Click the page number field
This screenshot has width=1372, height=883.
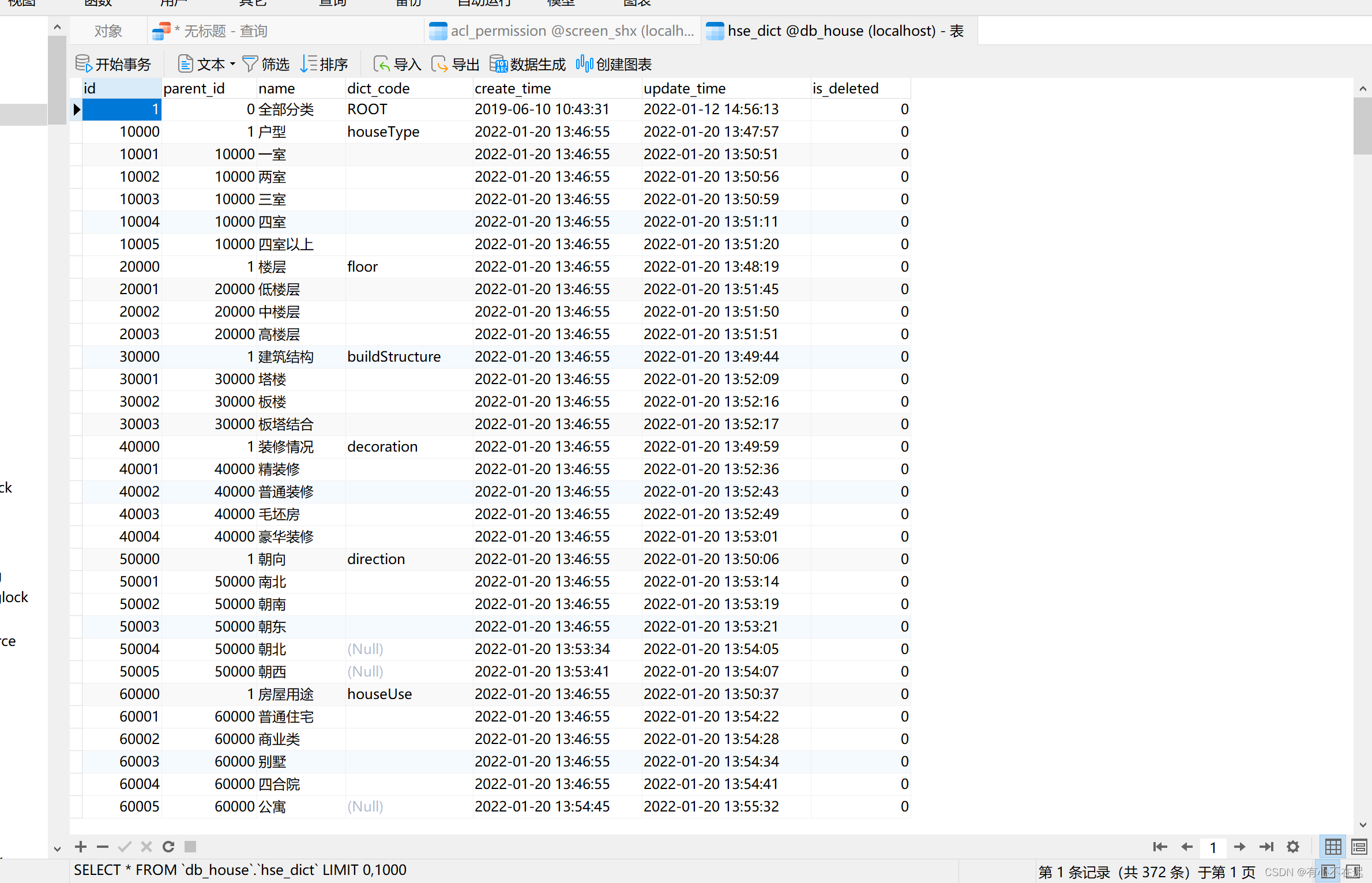pyautogui.click(x=1213, y=847)
